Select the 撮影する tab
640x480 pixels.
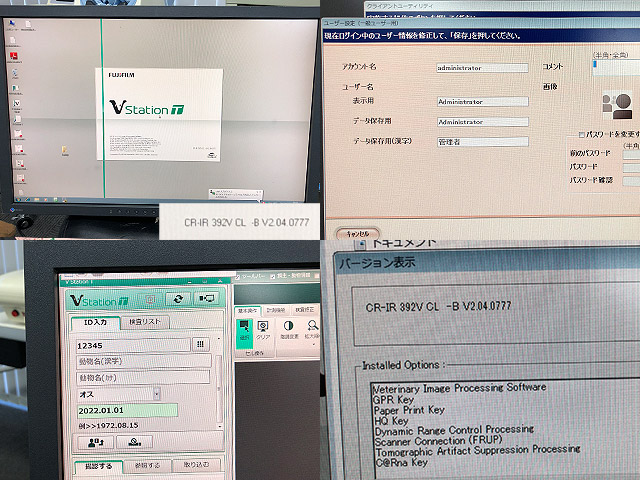99,466
